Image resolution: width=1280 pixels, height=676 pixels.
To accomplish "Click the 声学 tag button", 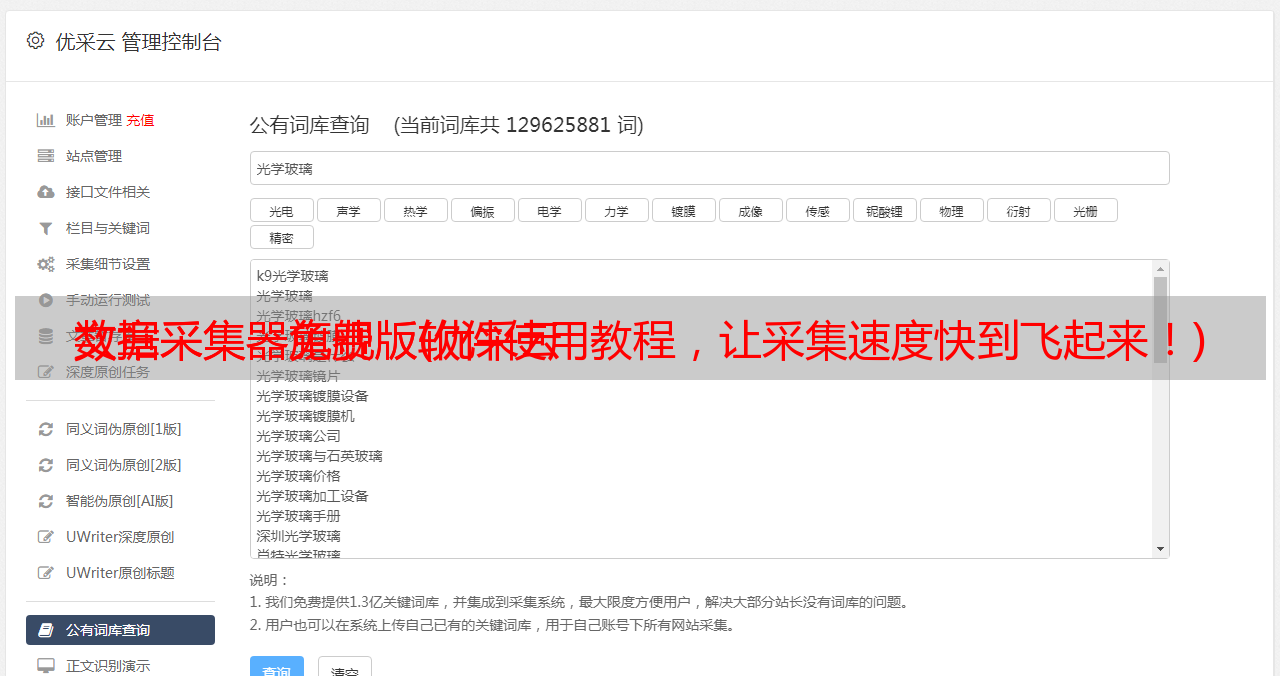I will 348,210.
